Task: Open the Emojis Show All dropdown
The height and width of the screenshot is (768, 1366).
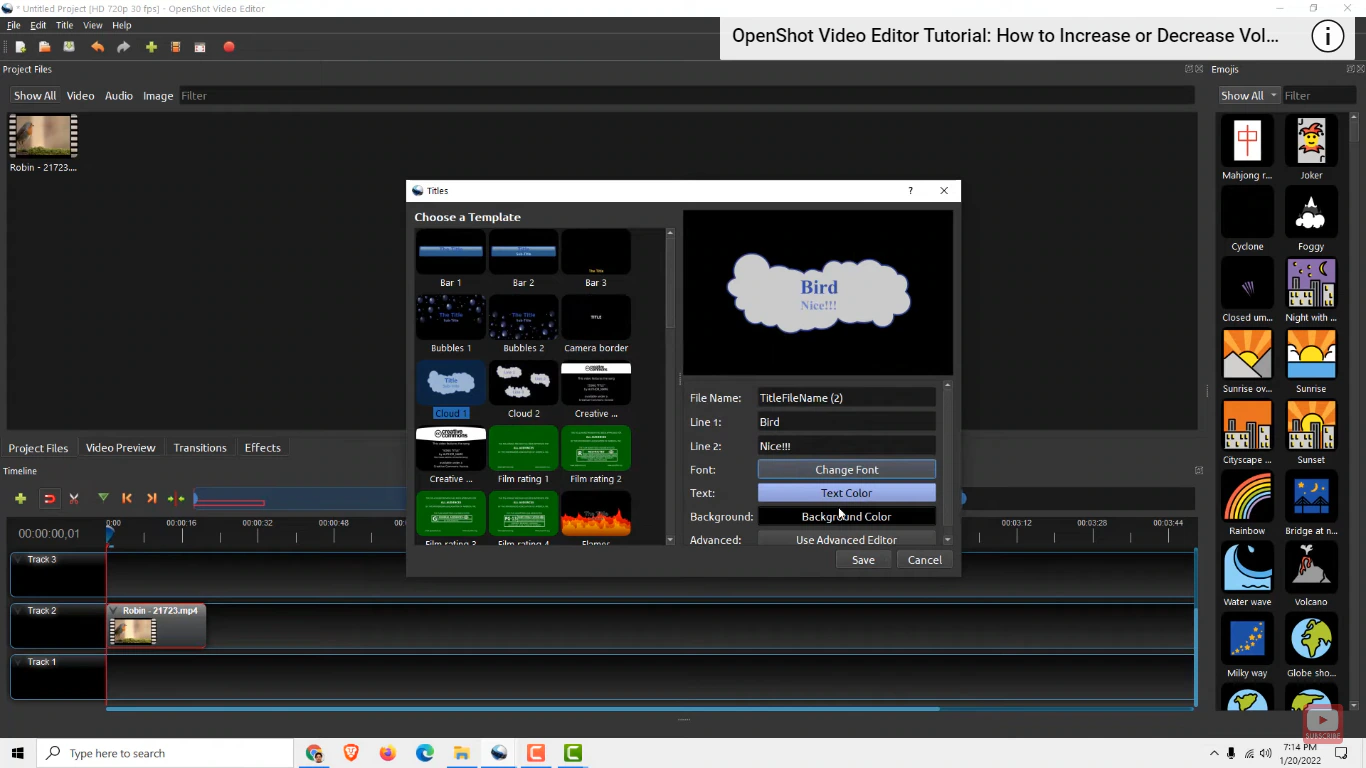Action: pyautogui.click(x=1249, y=96)
